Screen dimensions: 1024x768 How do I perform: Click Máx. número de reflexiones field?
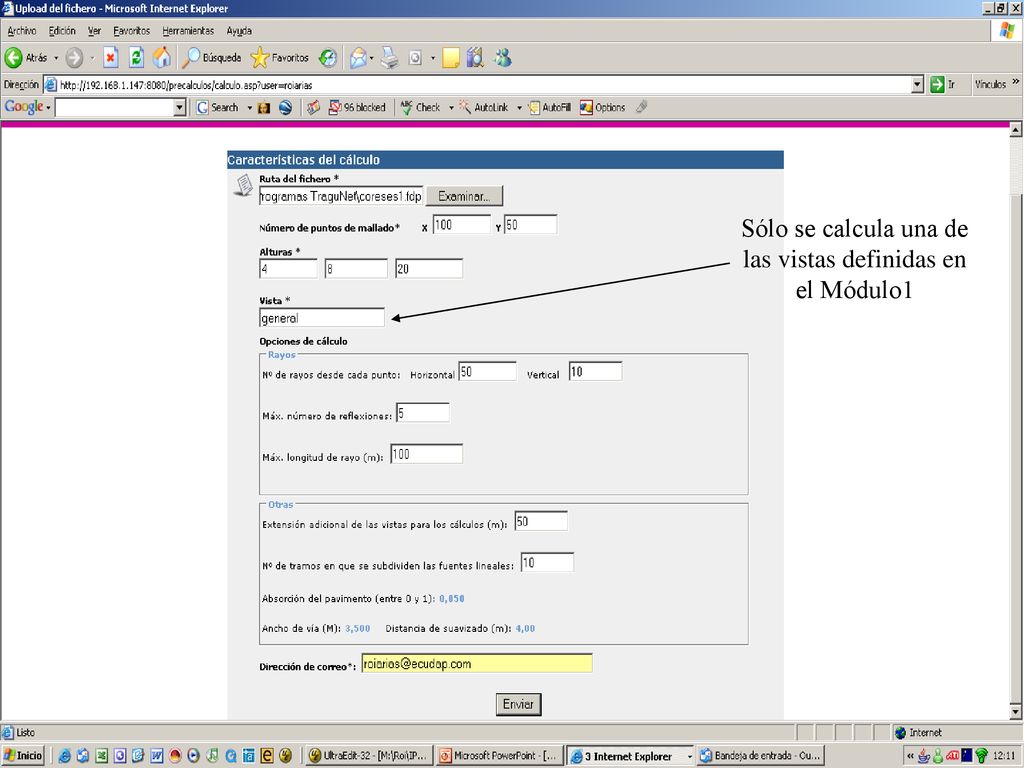tap(423, 413)
